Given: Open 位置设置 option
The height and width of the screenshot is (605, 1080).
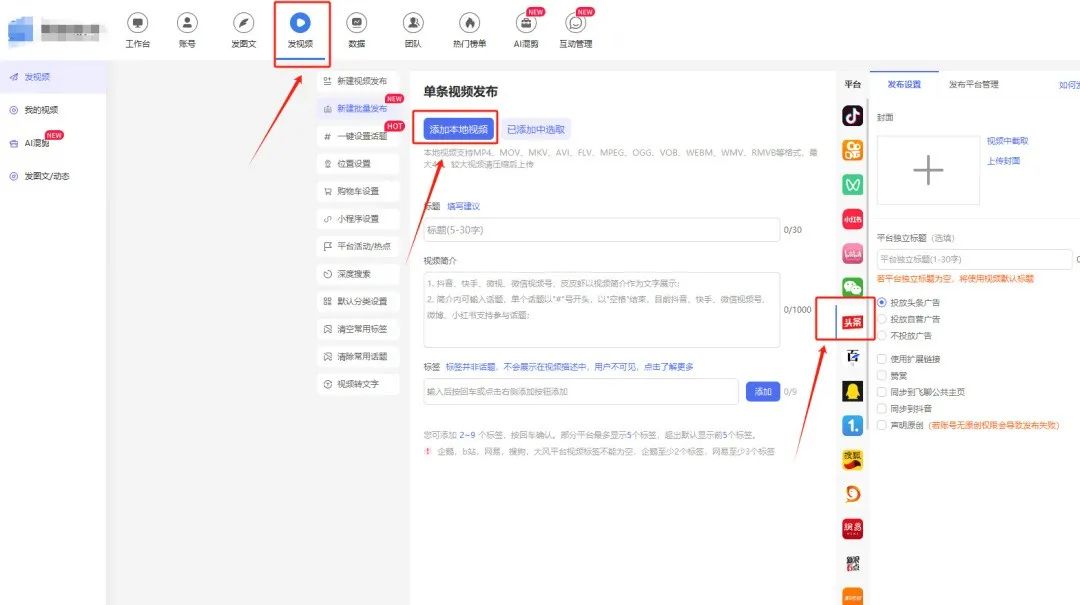Looking at the screenshot, I should tap(358, 163).
